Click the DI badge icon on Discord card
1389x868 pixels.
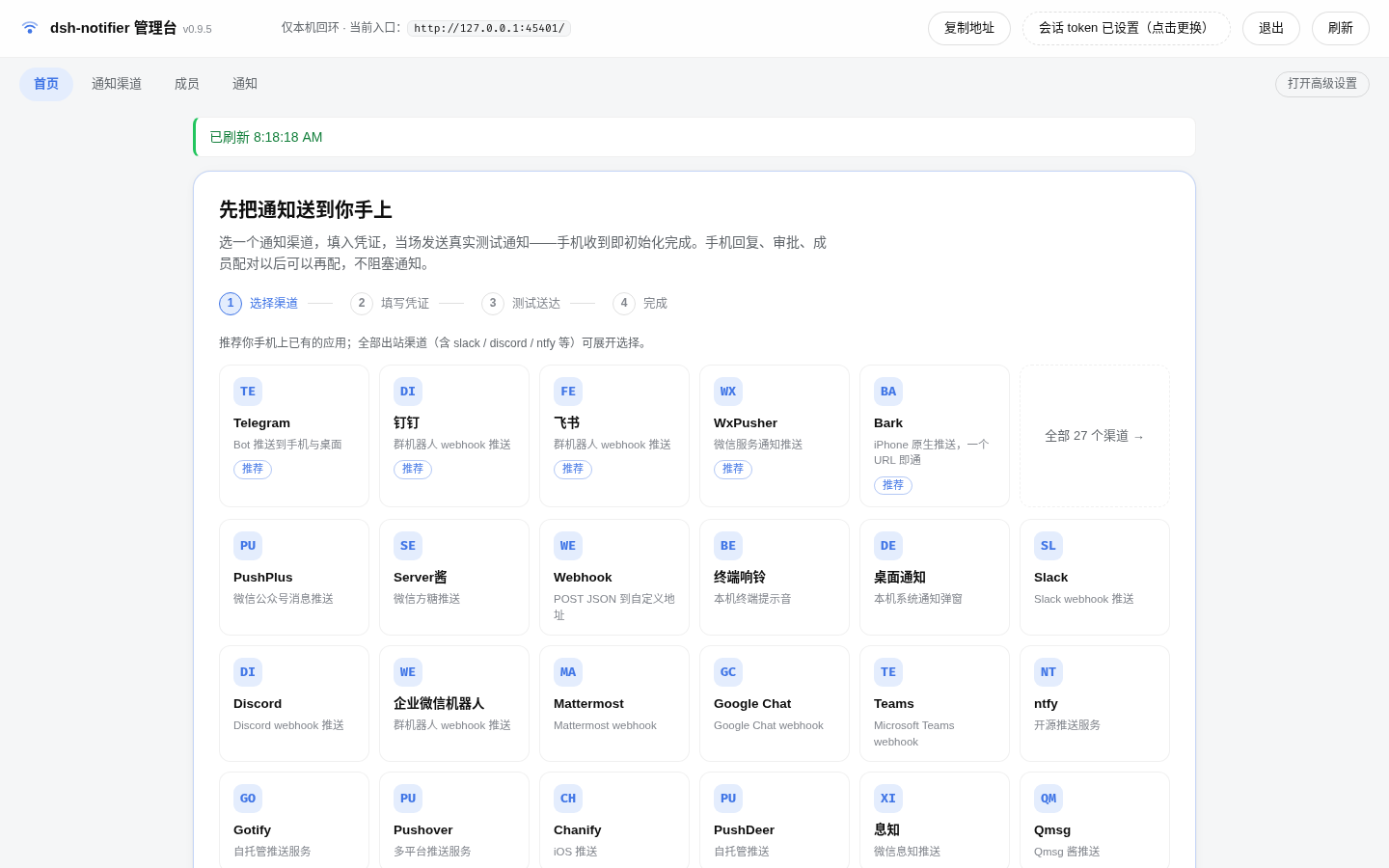248,672
